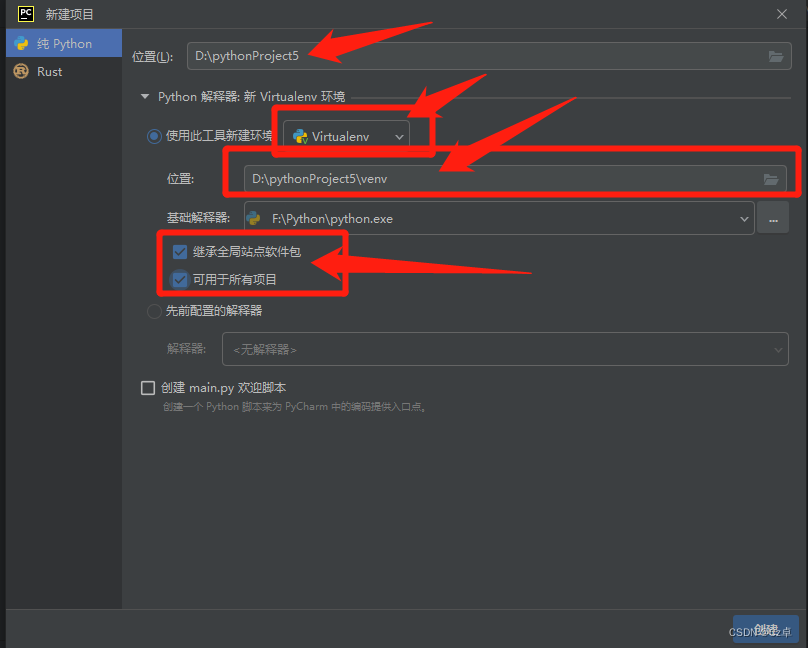Edit the project location field D:\pythonProject5

click(489, 56)
